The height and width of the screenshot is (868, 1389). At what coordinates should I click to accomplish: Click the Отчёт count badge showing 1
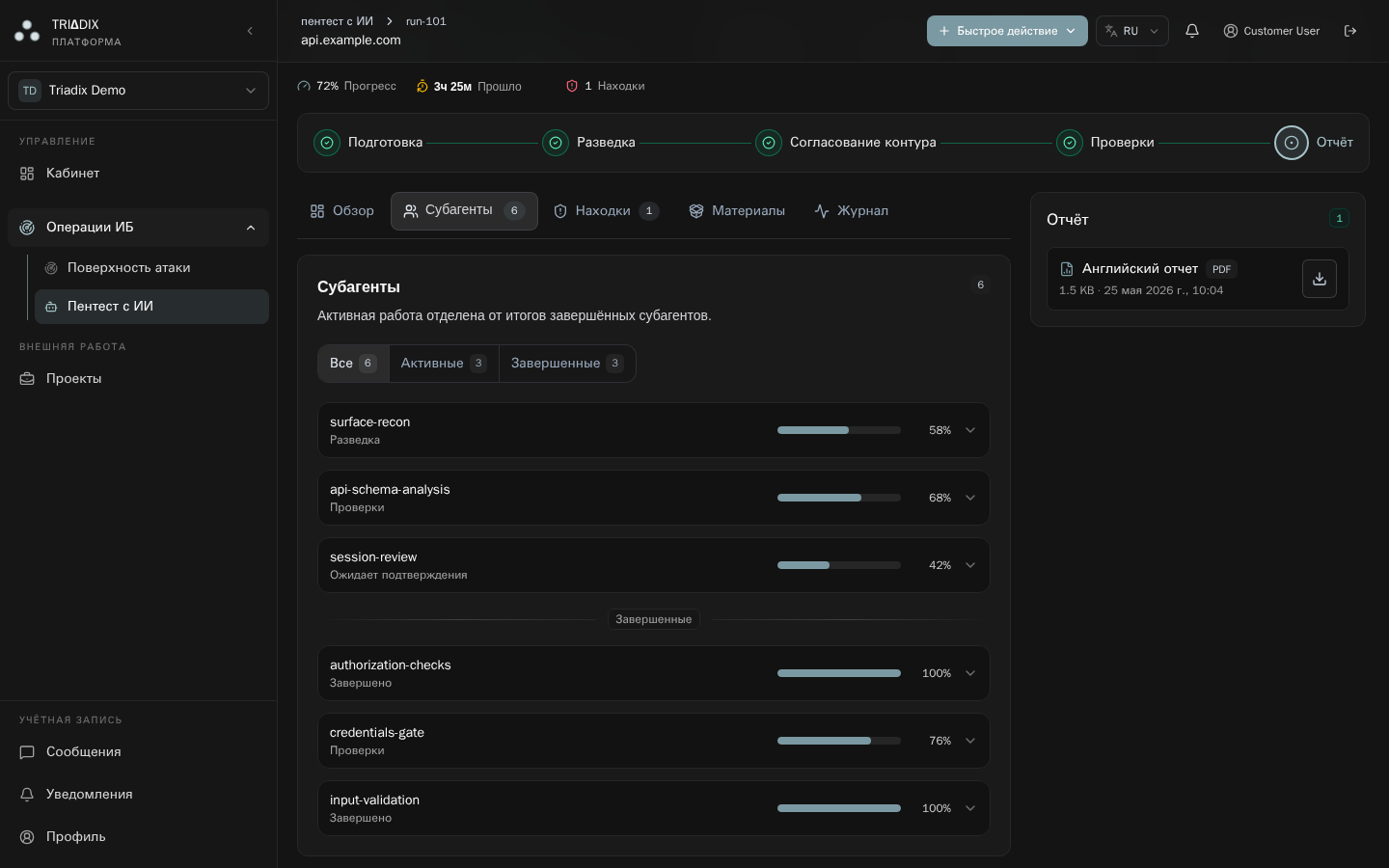pyautogui.click(x=1339, y=219)
